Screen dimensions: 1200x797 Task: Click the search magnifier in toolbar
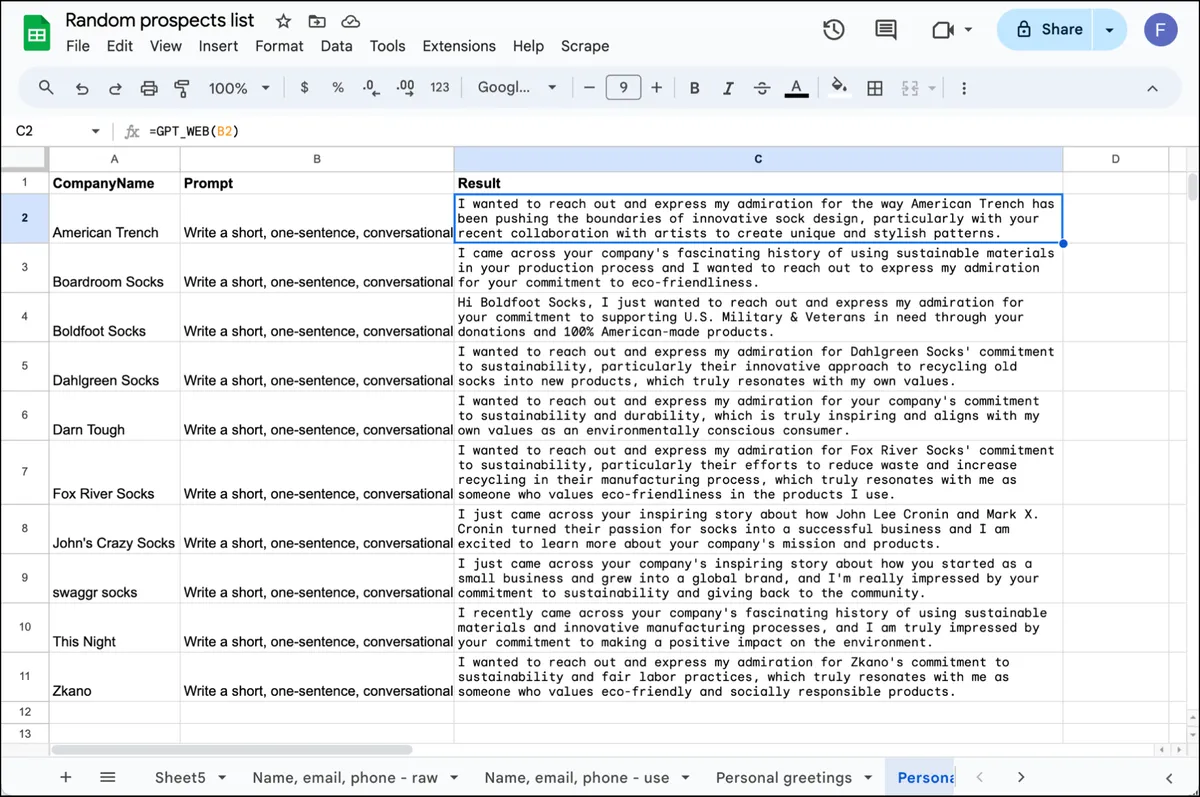point(46,88)
